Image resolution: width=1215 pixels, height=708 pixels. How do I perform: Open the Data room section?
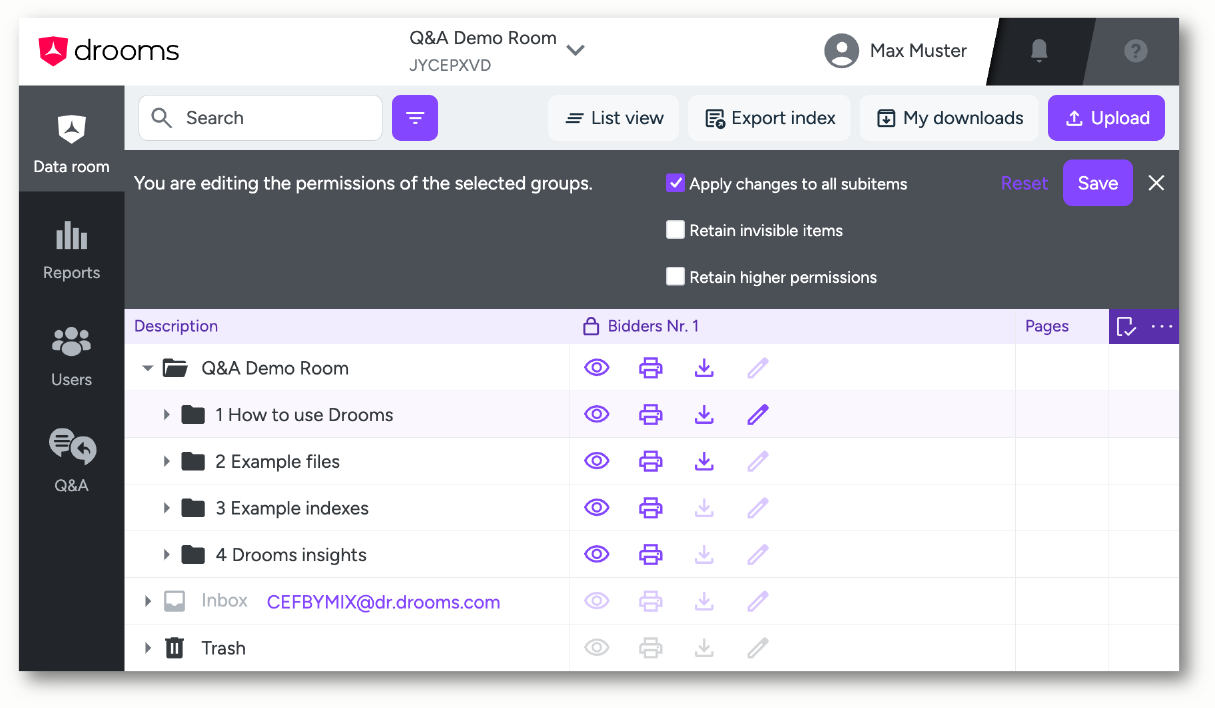(71, 139)
